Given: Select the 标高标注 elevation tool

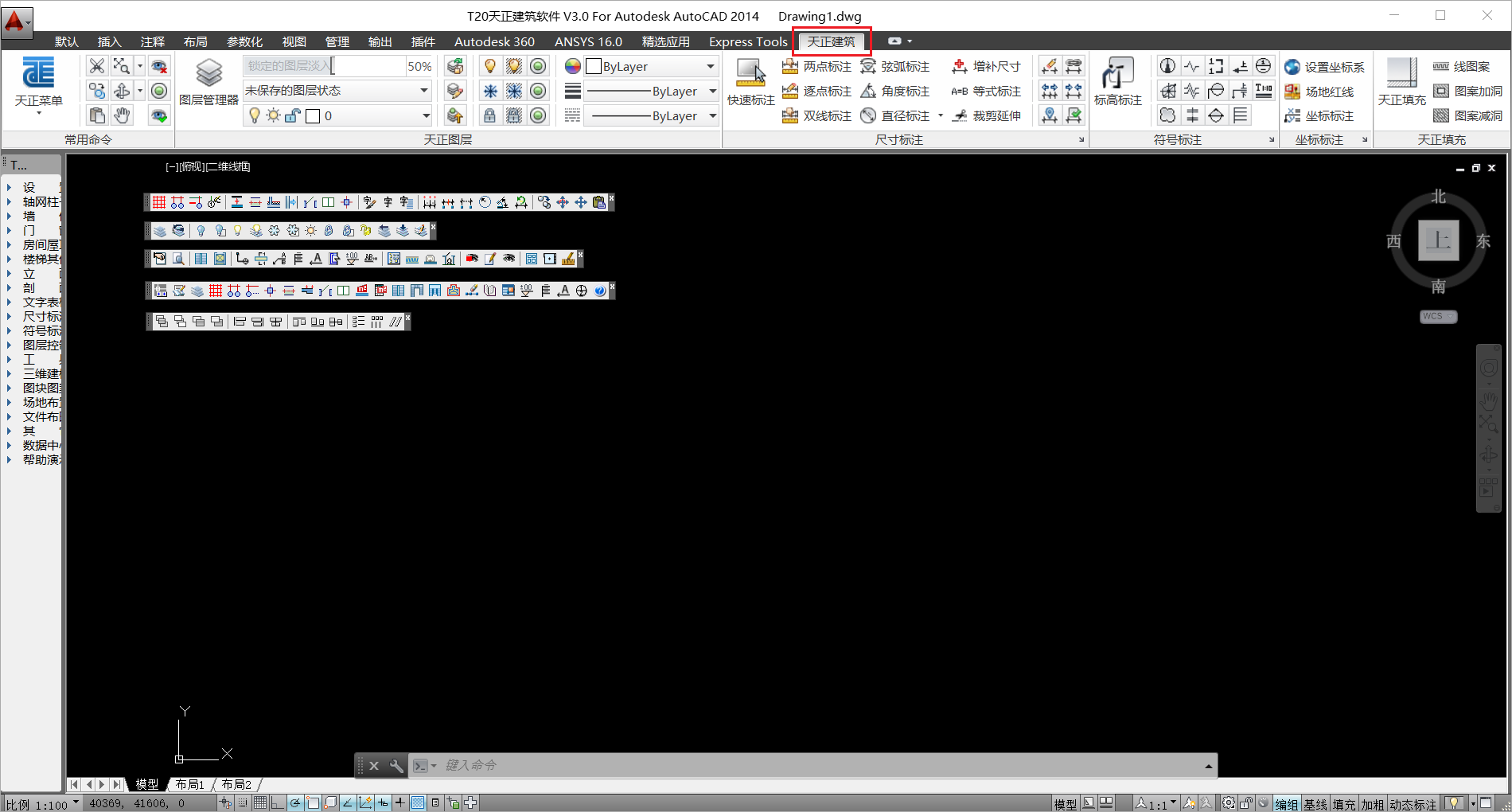Looking at the screenshot, I should pos(1117,82).
